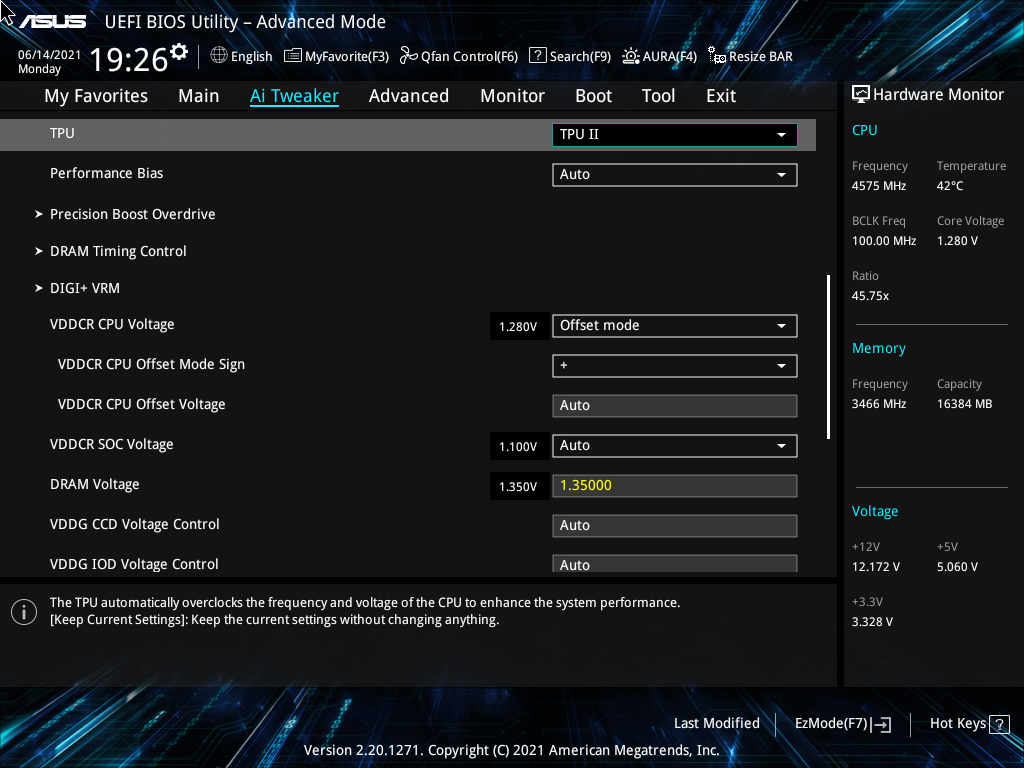Click the 1.280V CPU voltage readout

coord(518,327)
